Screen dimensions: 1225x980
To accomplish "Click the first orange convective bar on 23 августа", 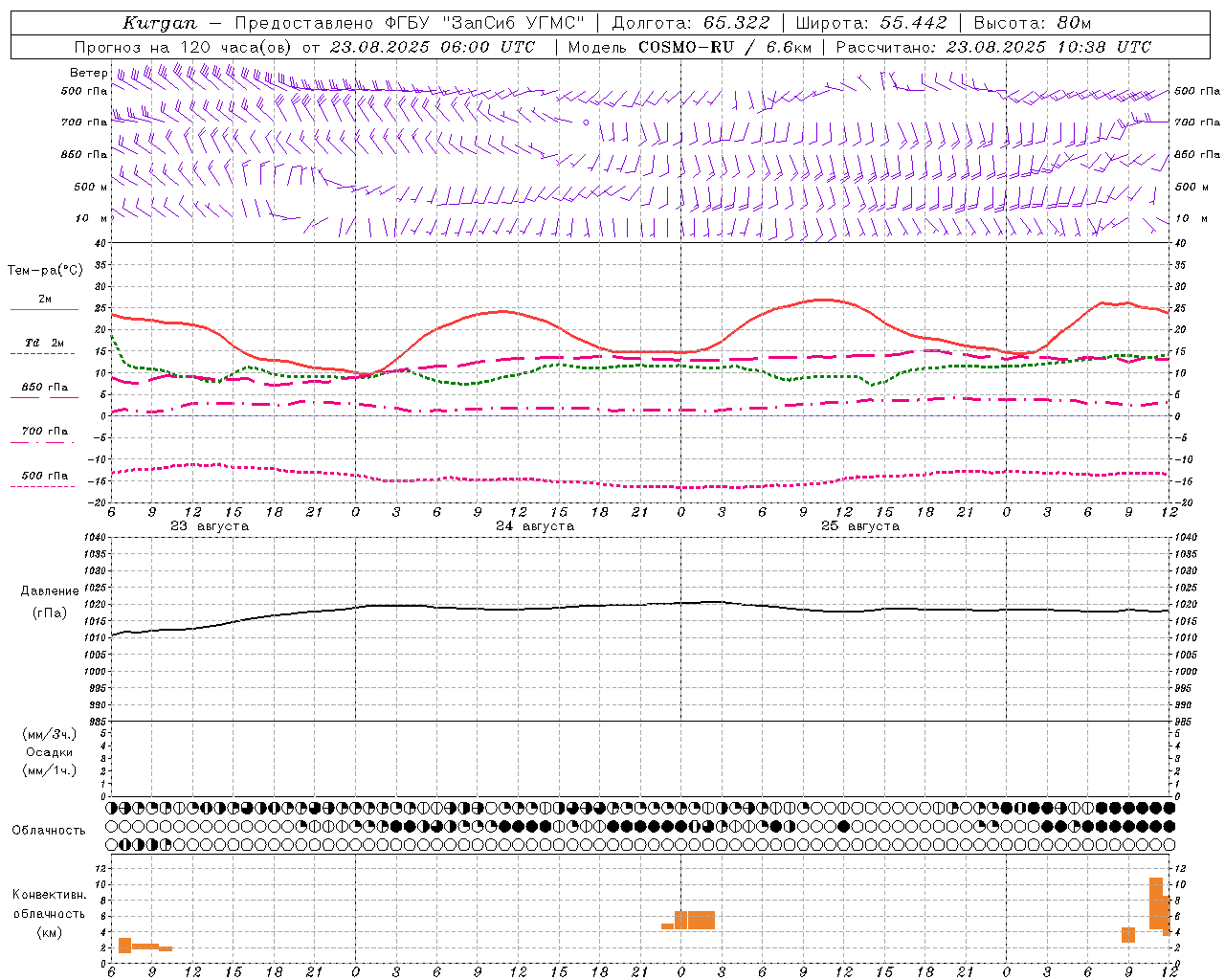I will (x=125, y=946).
